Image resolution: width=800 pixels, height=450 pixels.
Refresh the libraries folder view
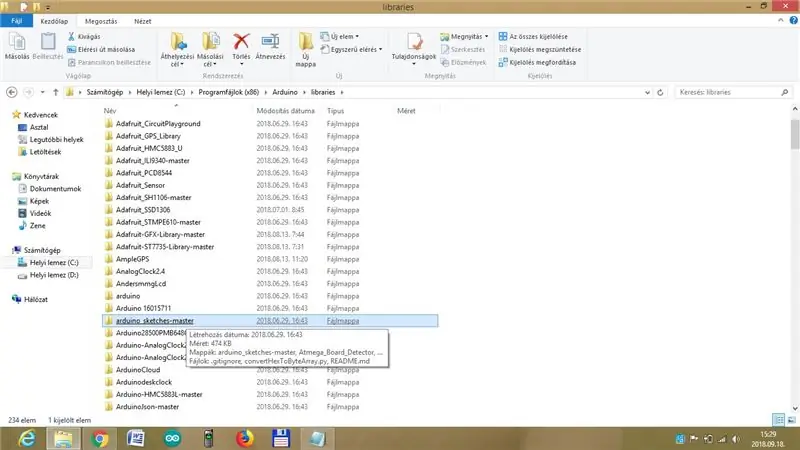[660, 92]
